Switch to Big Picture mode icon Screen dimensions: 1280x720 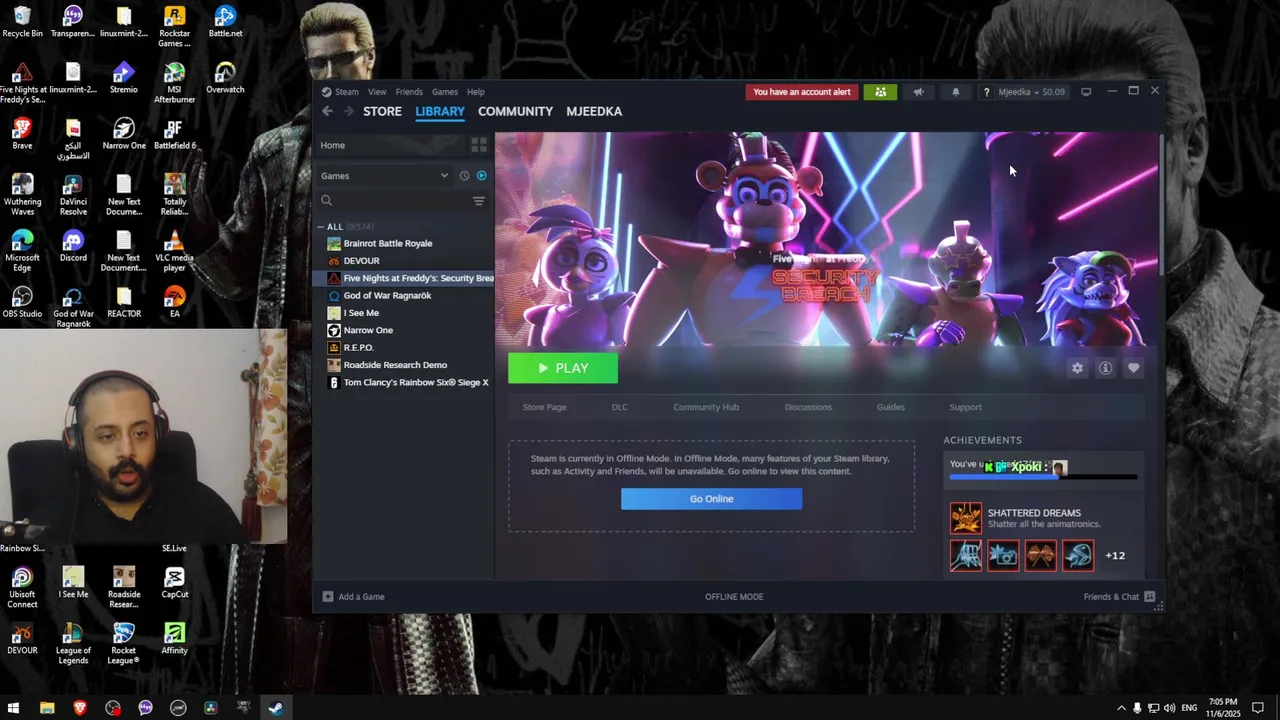click(x=1086, y=92)
